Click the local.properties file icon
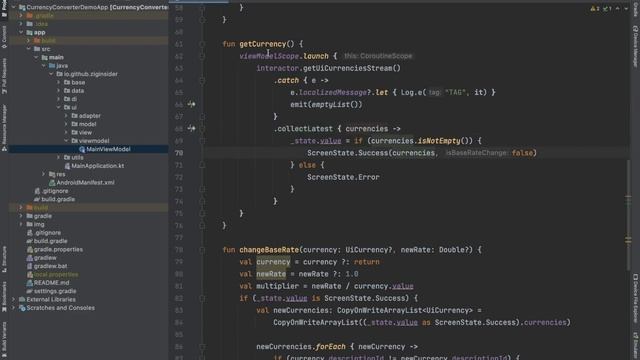This screenshot has height=360, width=640. coord(29,274)
